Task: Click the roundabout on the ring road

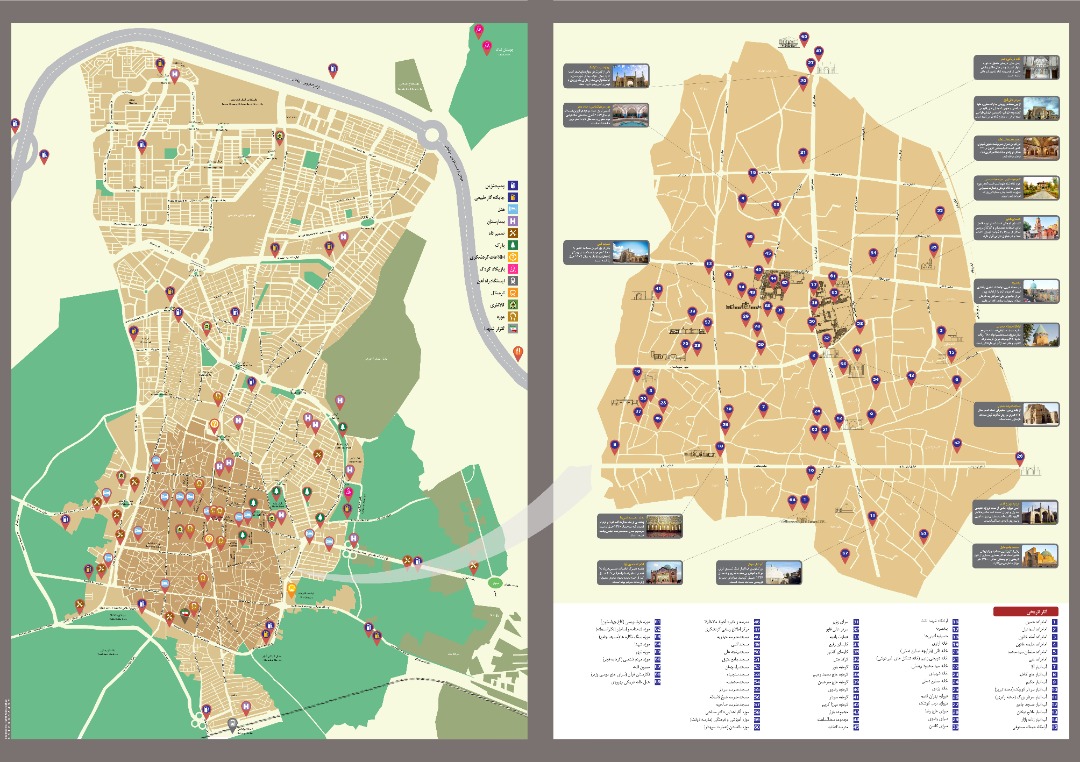Action: (435, 130)
